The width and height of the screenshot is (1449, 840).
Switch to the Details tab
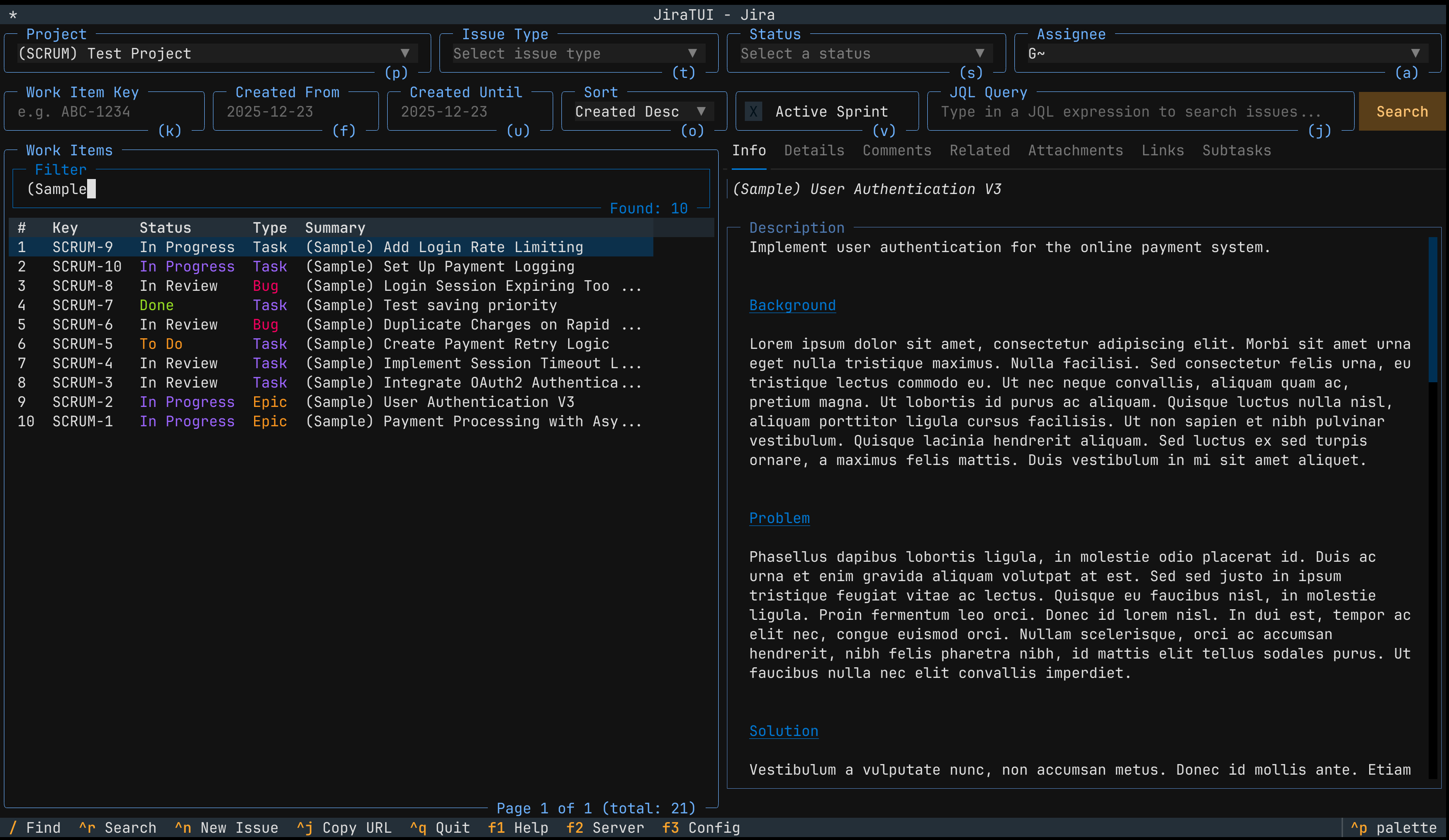(814, 150)
